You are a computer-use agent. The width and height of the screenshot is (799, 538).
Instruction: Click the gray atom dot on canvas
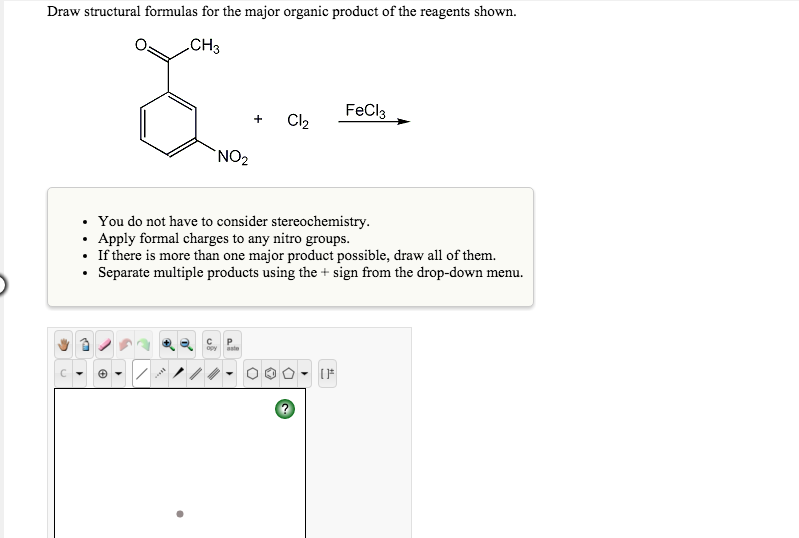coord(180,514)
